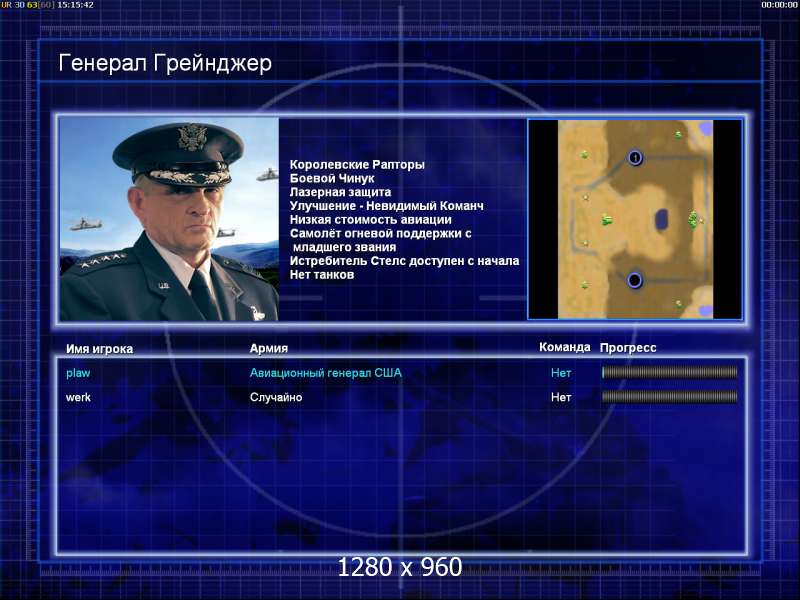Click the 'Армия' column header
The image size is (800, 600).
point(269,348)
